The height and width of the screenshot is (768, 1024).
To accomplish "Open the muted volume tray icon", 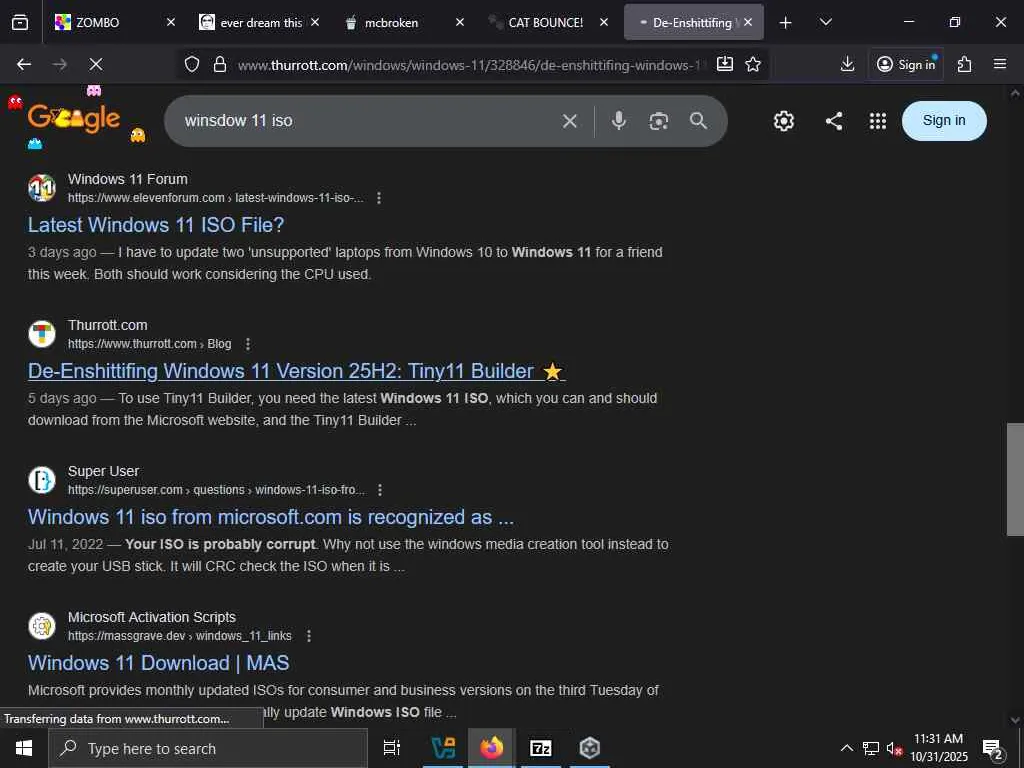I will 894,748.
